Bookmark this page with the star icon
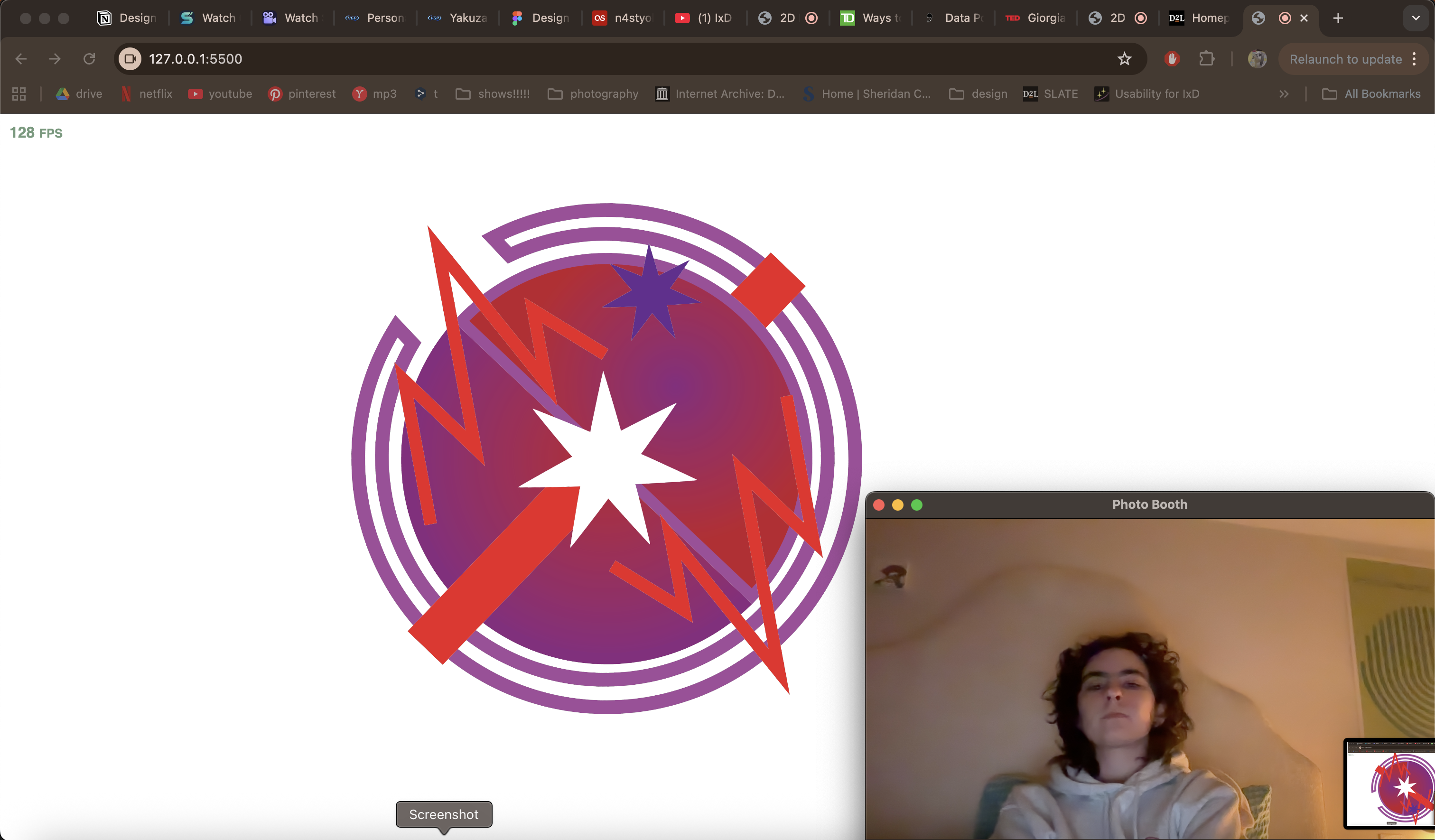 [1124, 59]
